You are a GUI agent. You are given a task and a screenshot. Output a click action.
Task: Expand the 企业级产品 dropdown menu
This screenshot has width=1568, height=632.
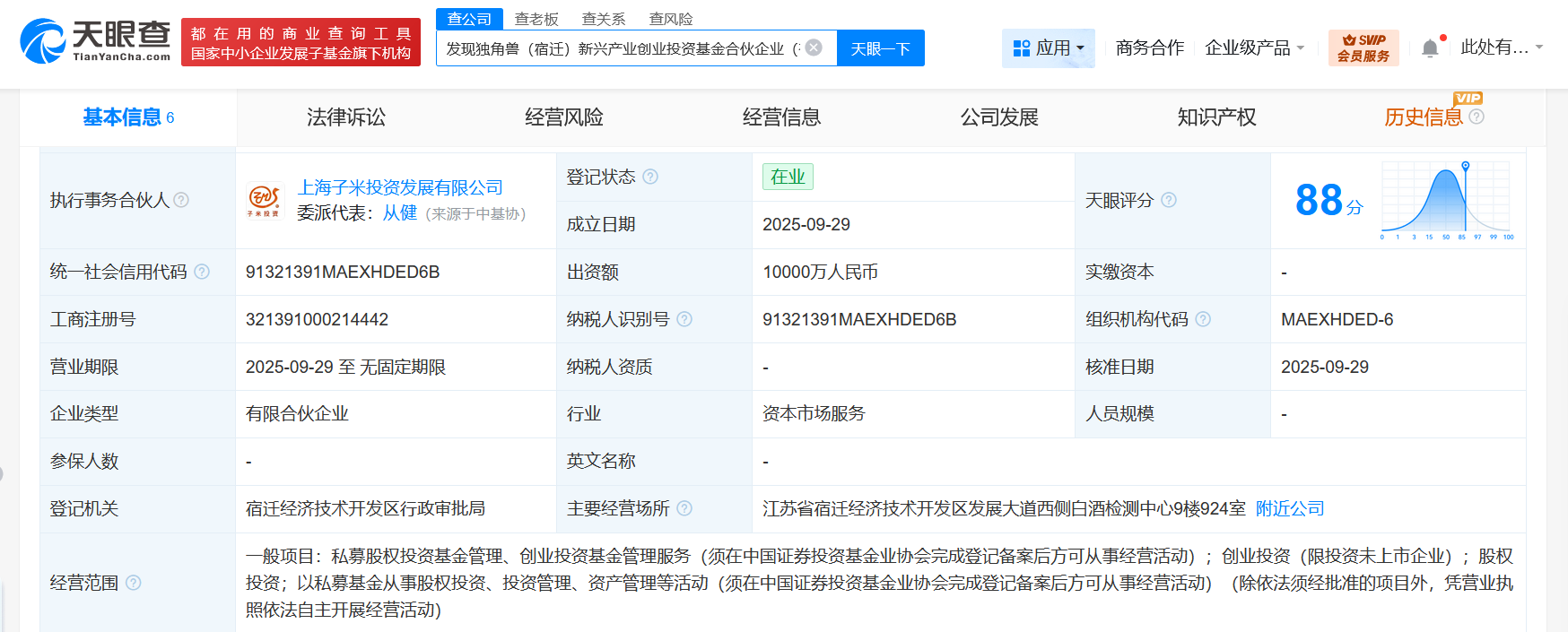[1254, 48]
